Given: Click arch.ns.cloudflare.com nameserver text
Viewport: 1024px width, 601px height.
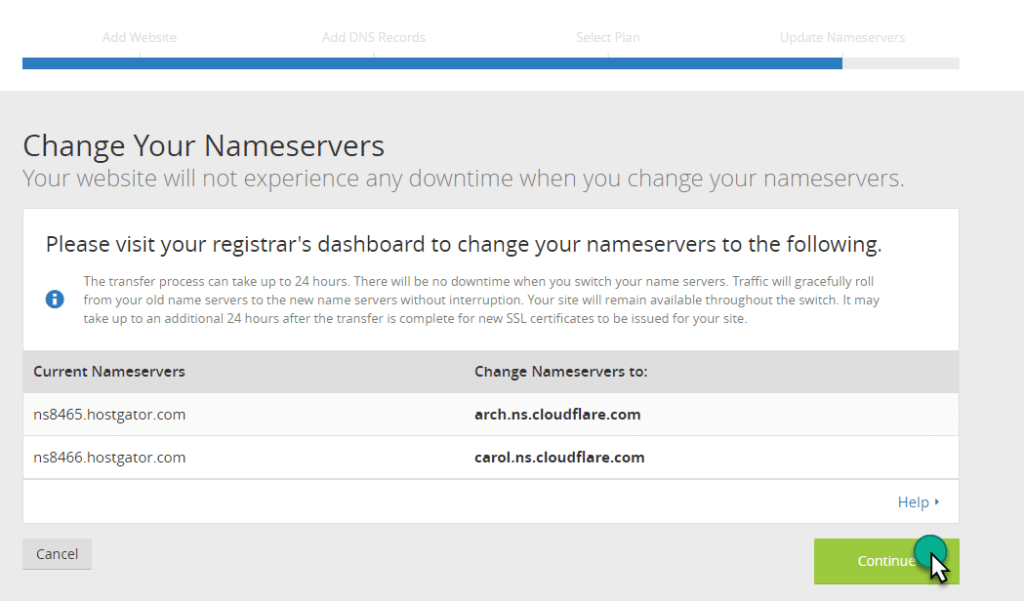Looking at the screenshot, I should [558, 414].
